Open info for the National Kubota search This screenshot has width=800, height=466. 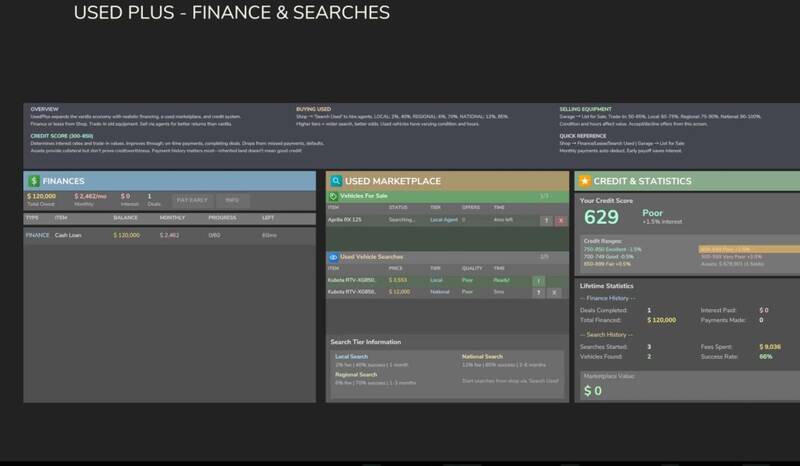538,293
